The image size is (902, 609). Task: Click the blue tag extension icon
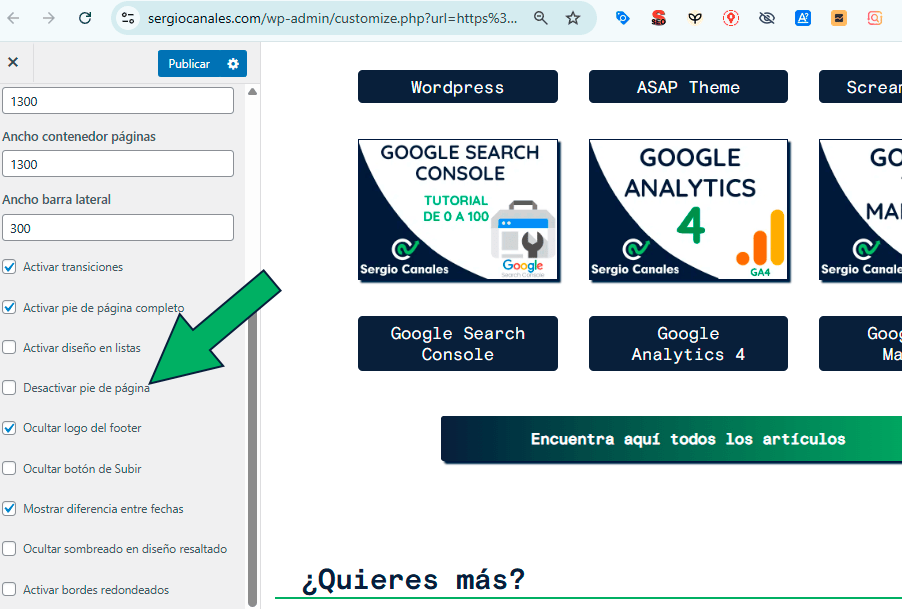pos(623,18)
